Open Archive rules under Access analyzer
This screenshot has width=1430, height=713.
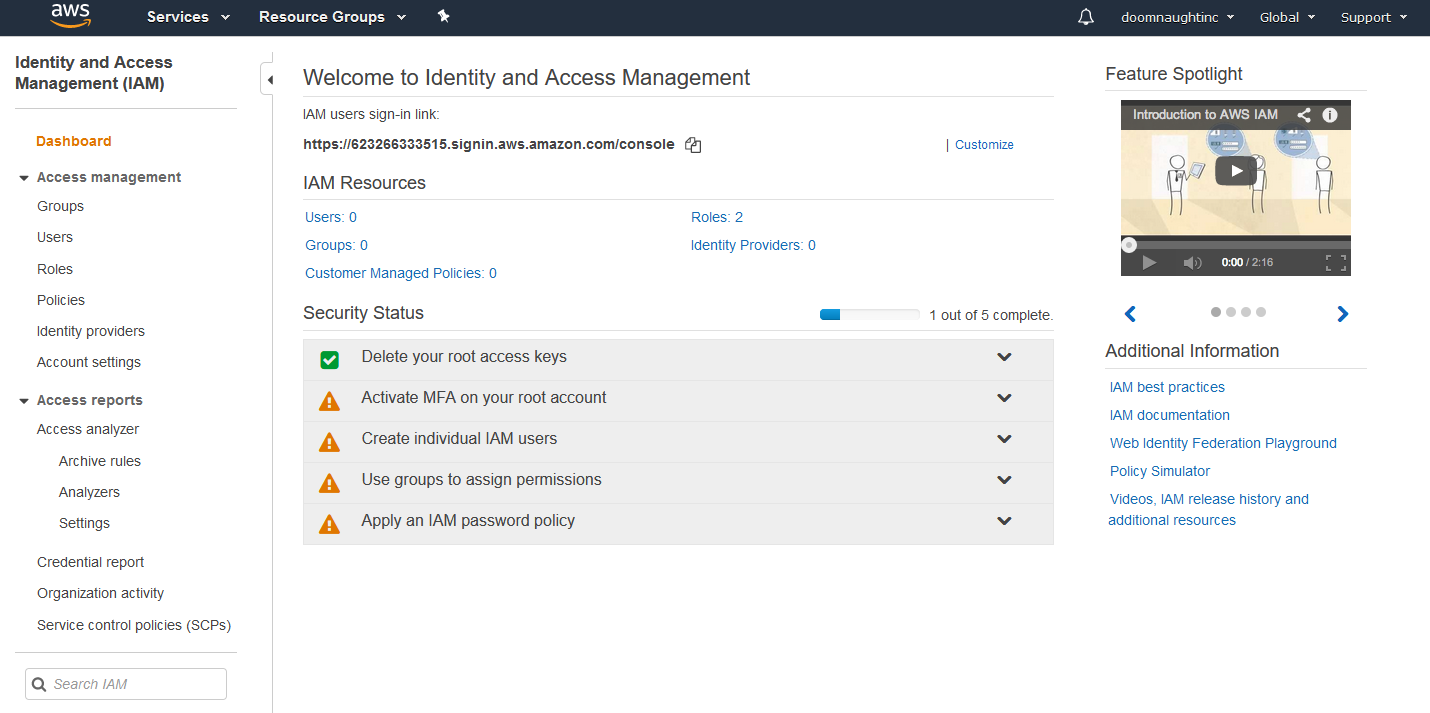point(100,461)
